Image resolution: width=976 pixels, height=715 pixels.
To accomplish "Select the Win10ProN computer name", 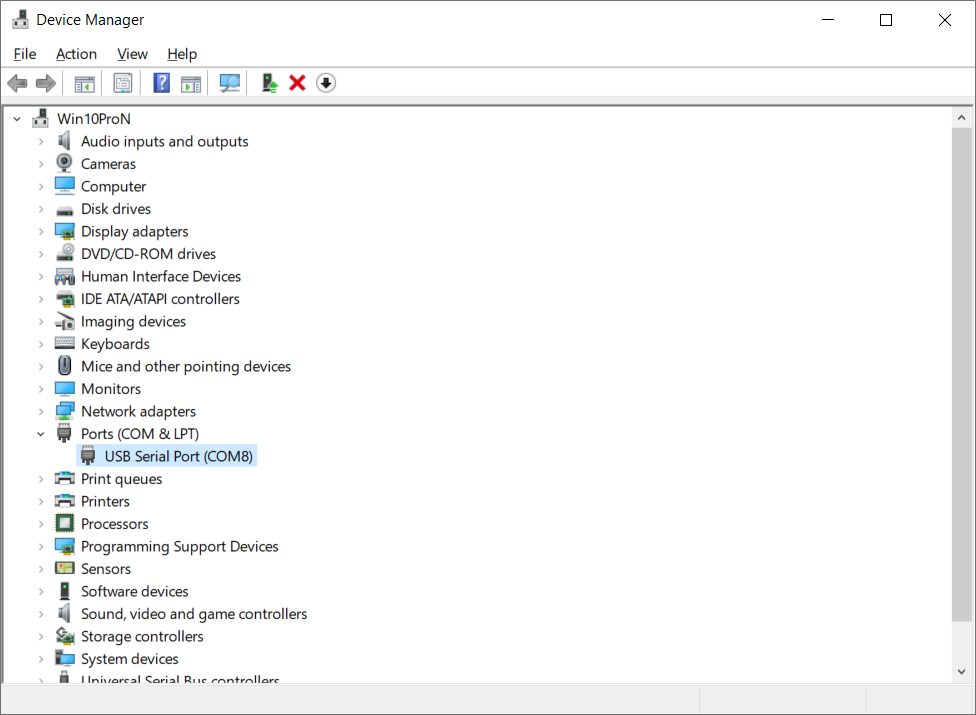I will [x=94, y=118].
